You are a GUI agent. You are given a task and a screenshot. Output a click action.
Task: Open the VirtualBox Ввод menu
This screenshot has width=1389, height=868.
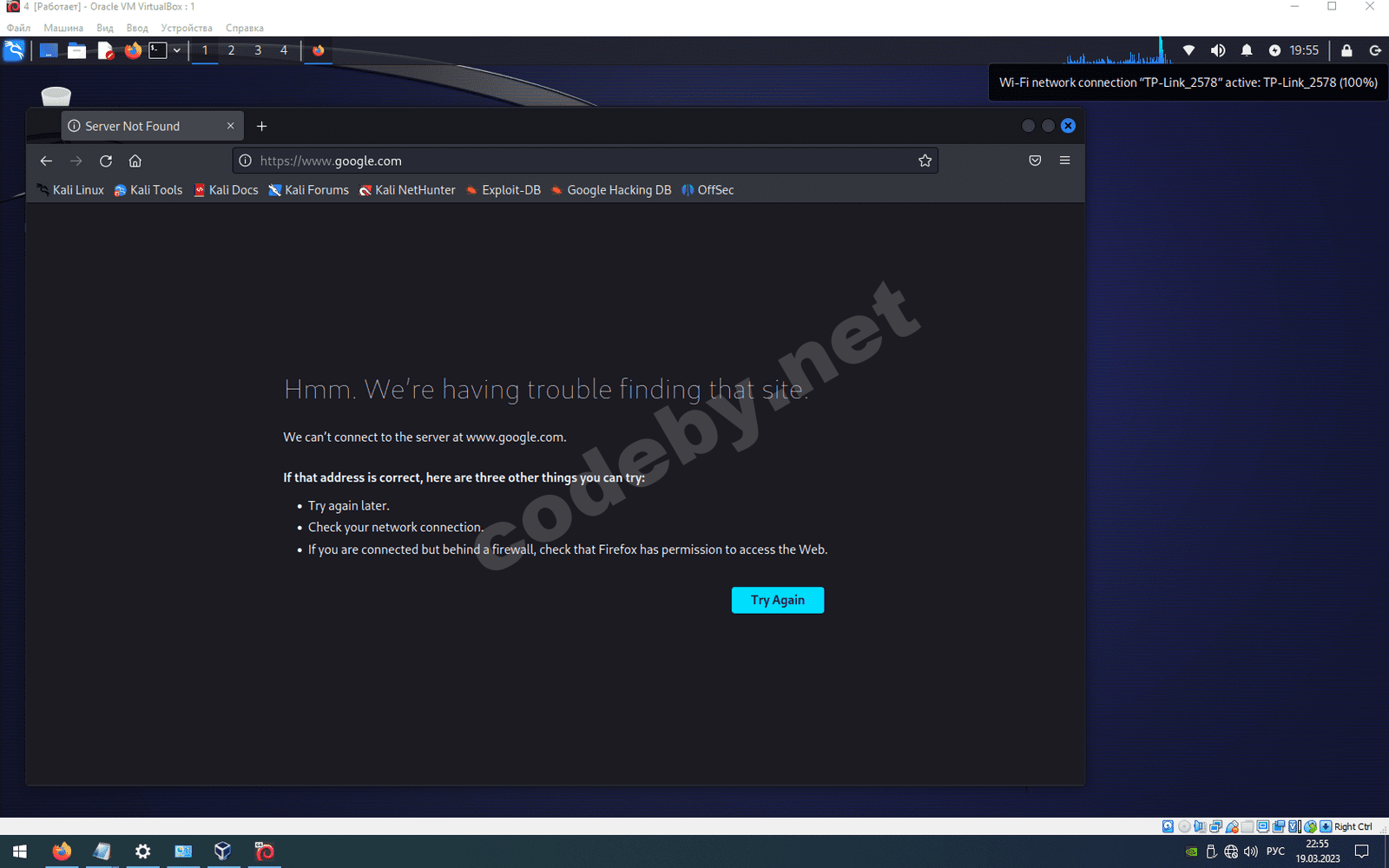click(137, 28)
